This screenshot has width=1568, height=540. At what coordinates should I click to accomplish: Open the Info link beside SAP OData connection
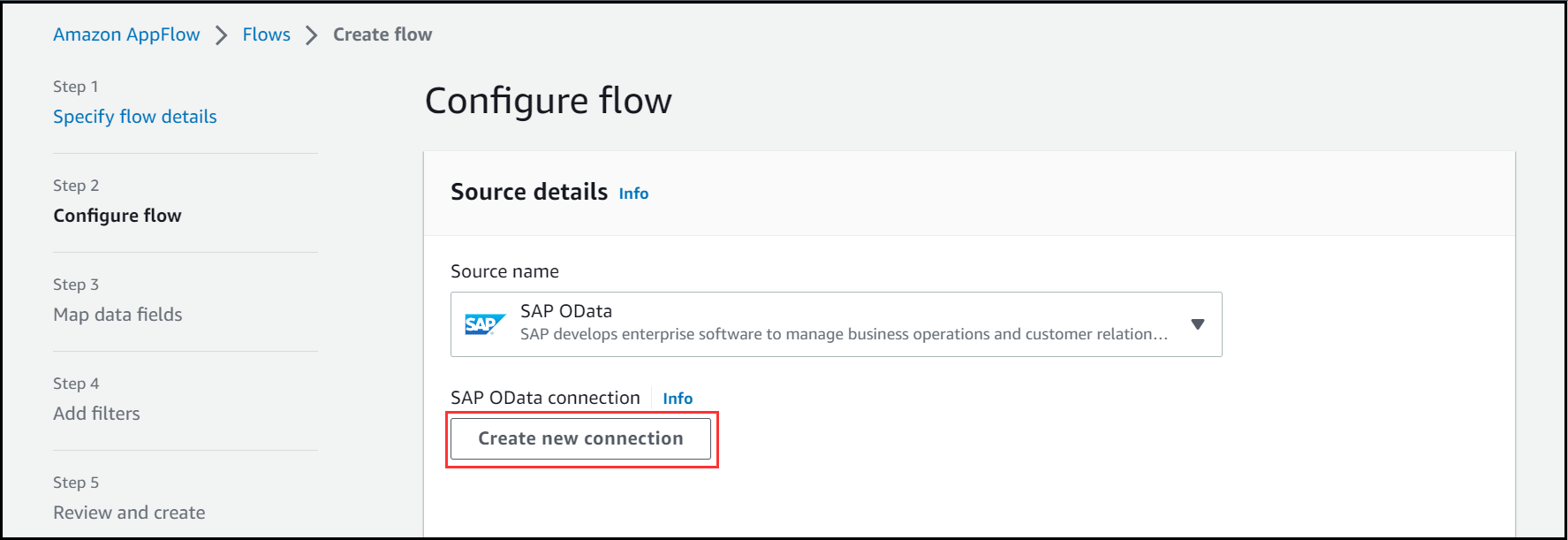pyautogui.click(x=678, y=399)
